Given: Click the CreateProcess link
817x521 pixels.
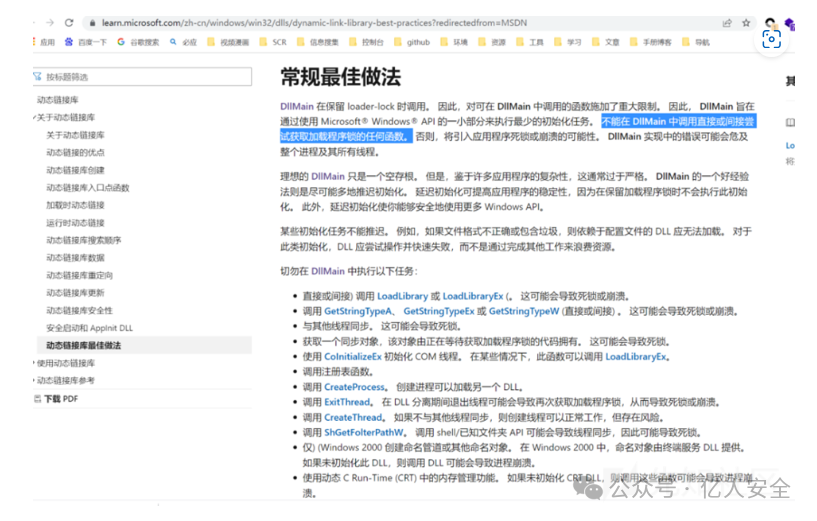Looking at the screenshot, I should click(x=354, y=387).
